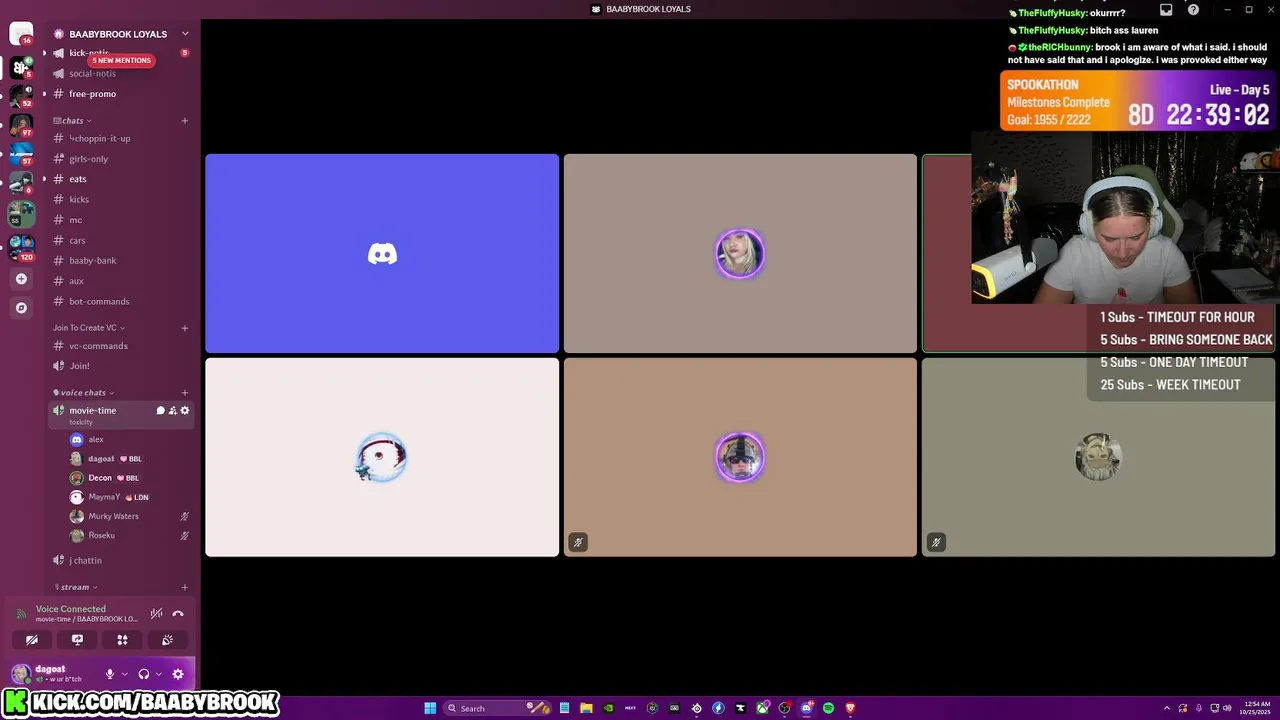
Task: Select Decon in the voice member list
Action: tap(128, 478)
